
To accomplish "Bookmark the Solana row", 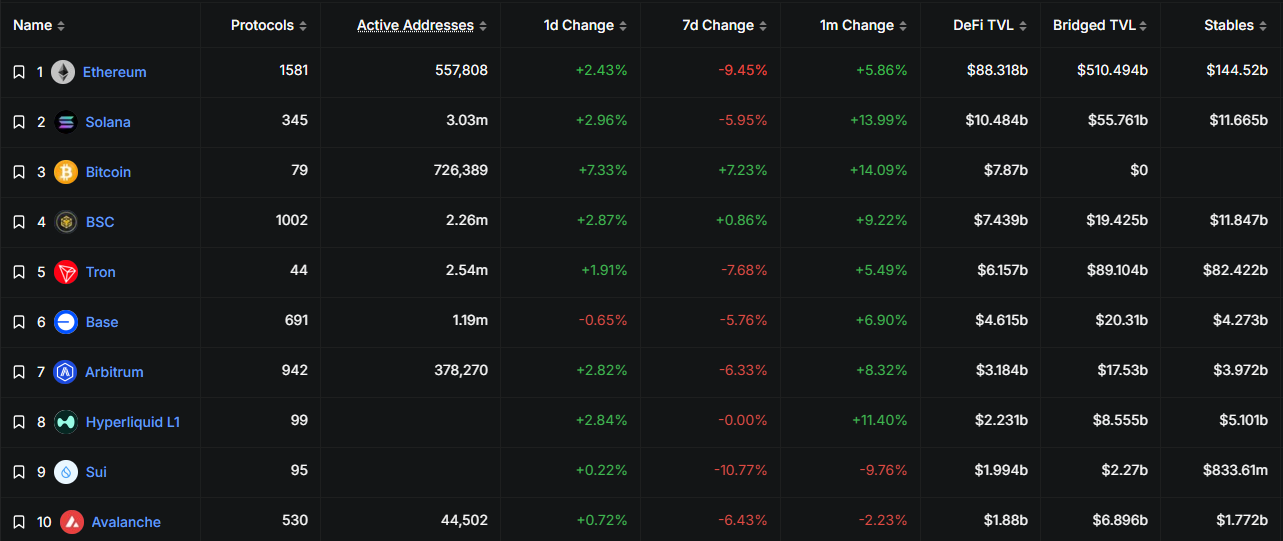I will [x=18, y=122].
